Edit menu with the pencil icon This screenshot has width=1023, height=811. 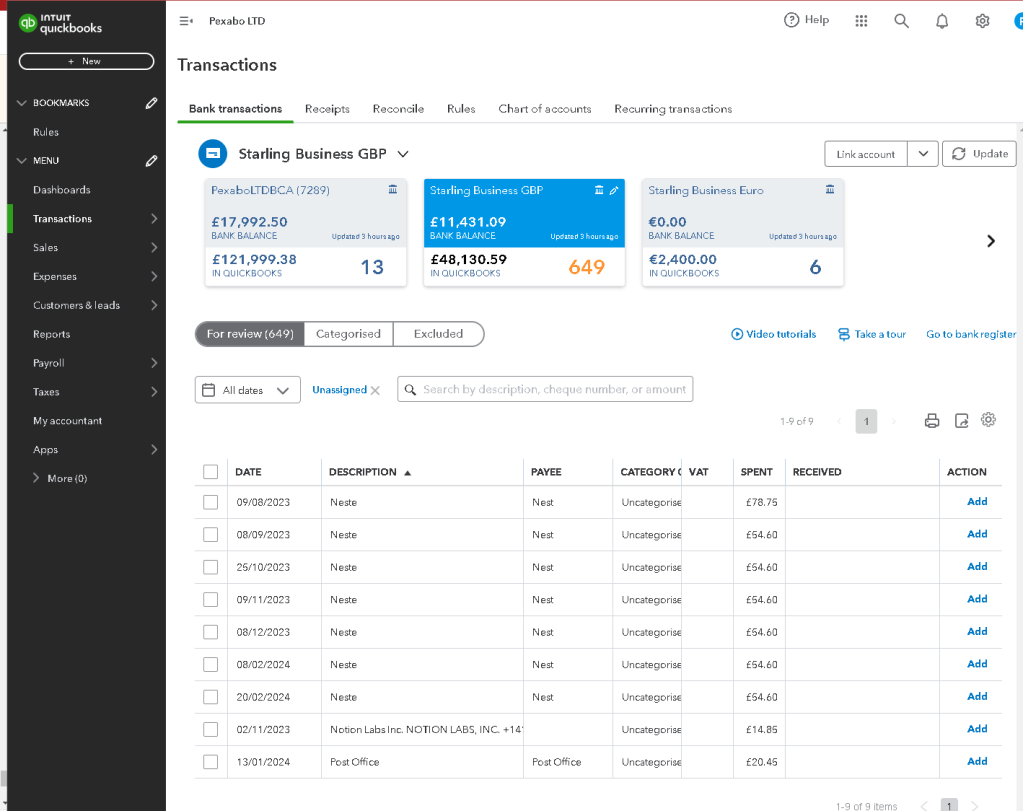[151, 161]
